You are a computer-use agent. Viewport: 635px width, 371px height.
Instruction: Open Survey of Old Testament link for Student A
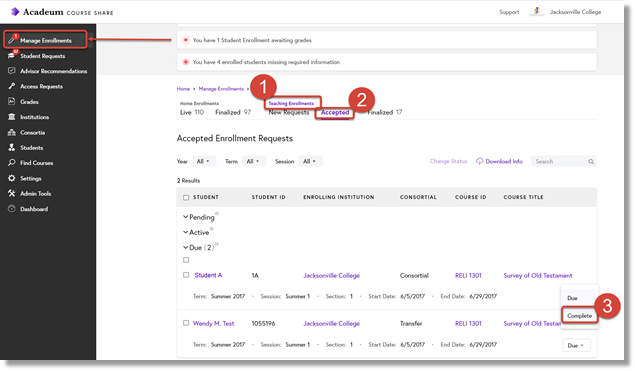tap(538, 275)
